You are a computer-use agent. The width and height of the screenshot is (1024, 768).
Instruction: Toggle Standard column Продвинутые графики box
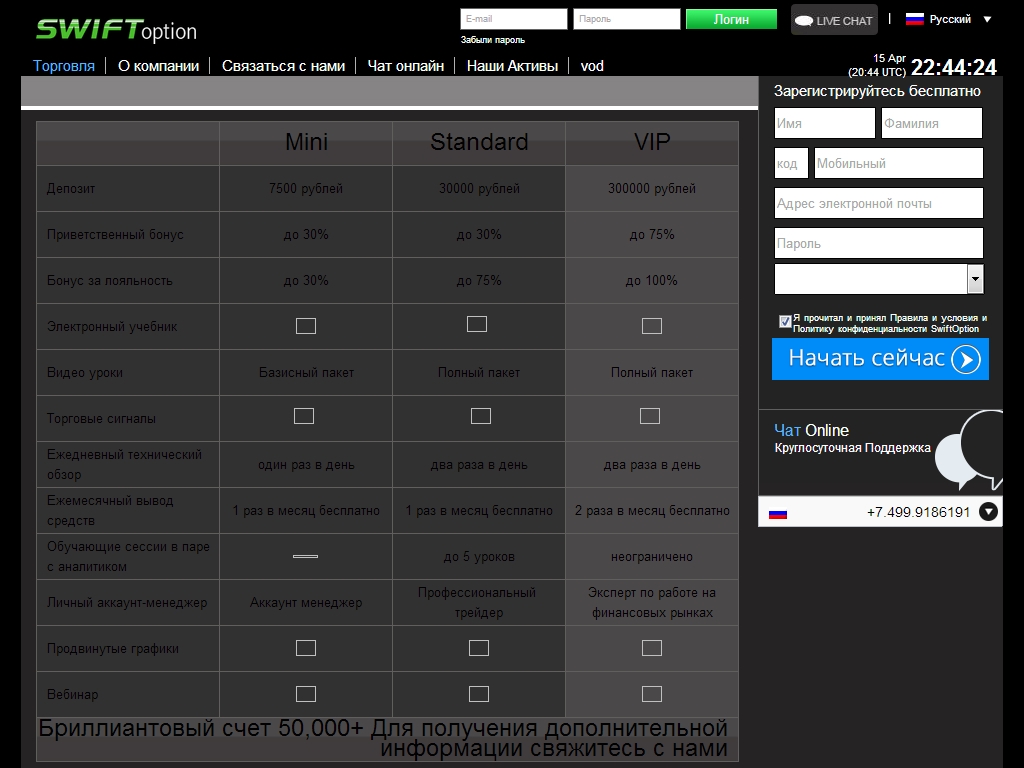point(479,648)
